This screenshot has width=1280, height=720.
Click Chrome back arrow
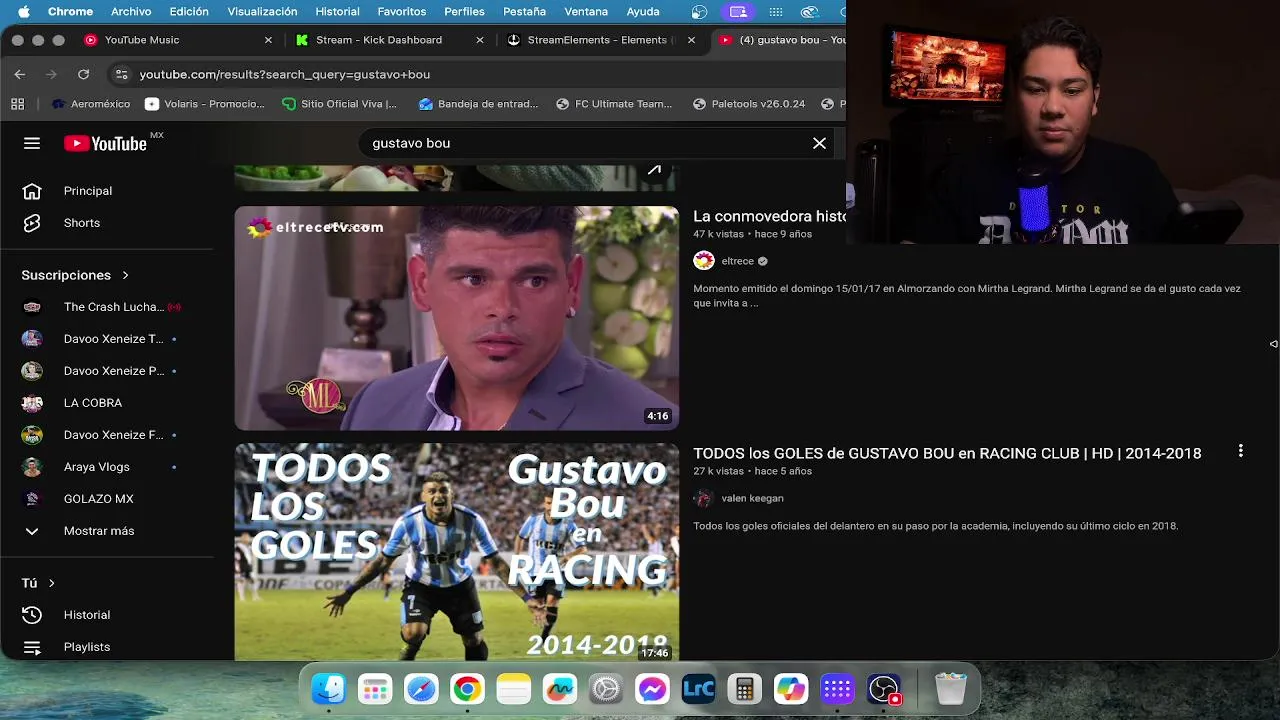pyautogui.click(x=20, y=74)
